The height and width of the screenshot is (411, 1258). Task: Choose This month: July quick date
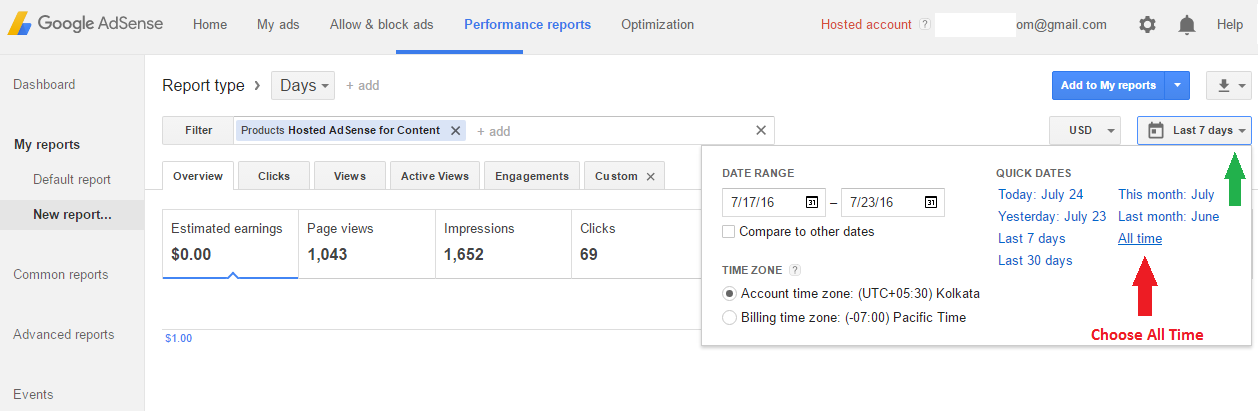(x=1166, y=195)
